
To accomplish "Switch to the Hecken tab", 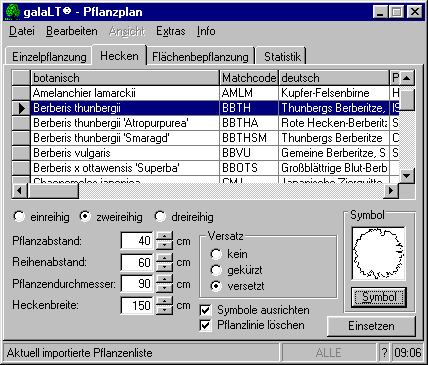I will click(119, 55).
